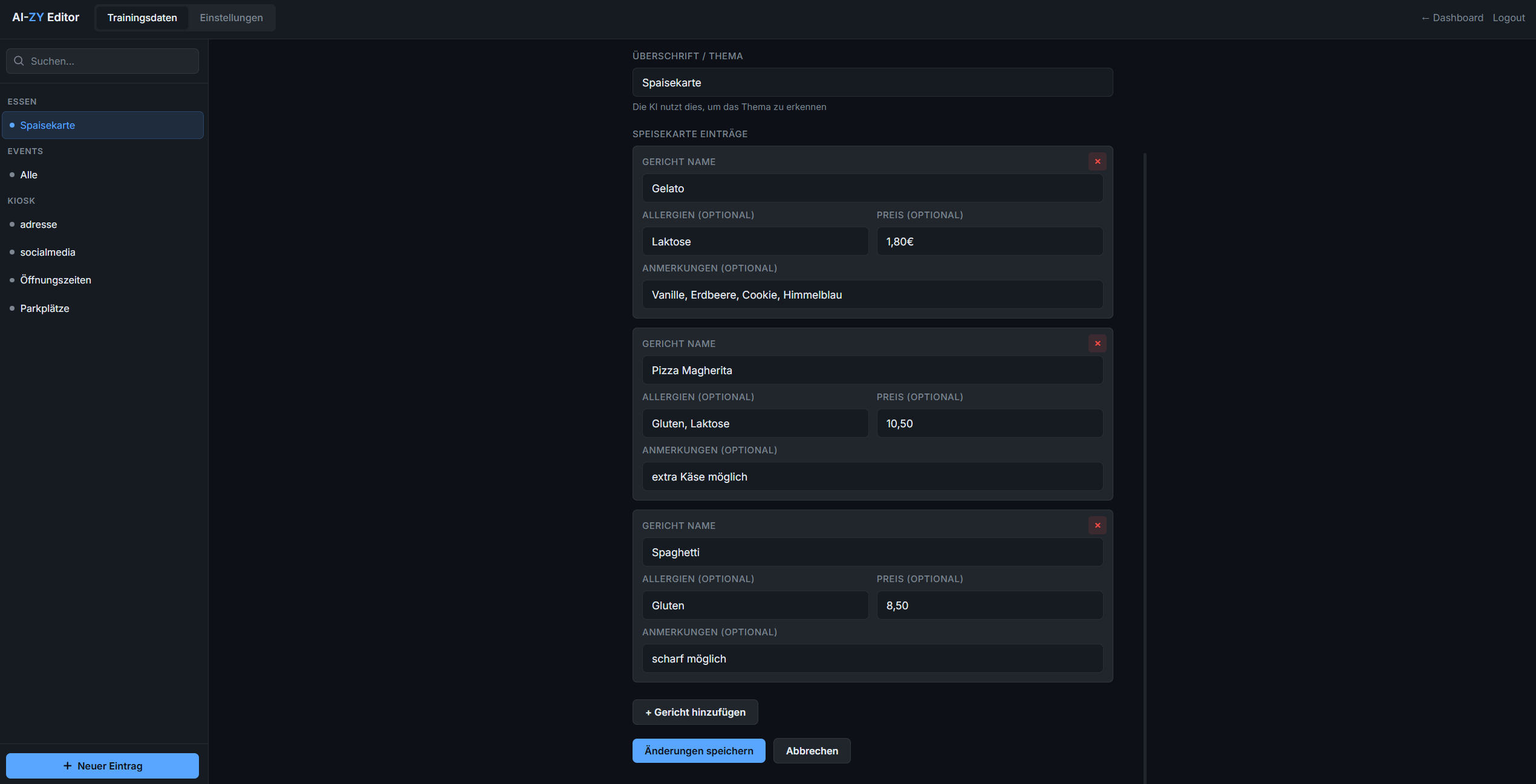Click the Neuer Eintrag button
Screen dimensions: 1536x784
pos(102,766)
